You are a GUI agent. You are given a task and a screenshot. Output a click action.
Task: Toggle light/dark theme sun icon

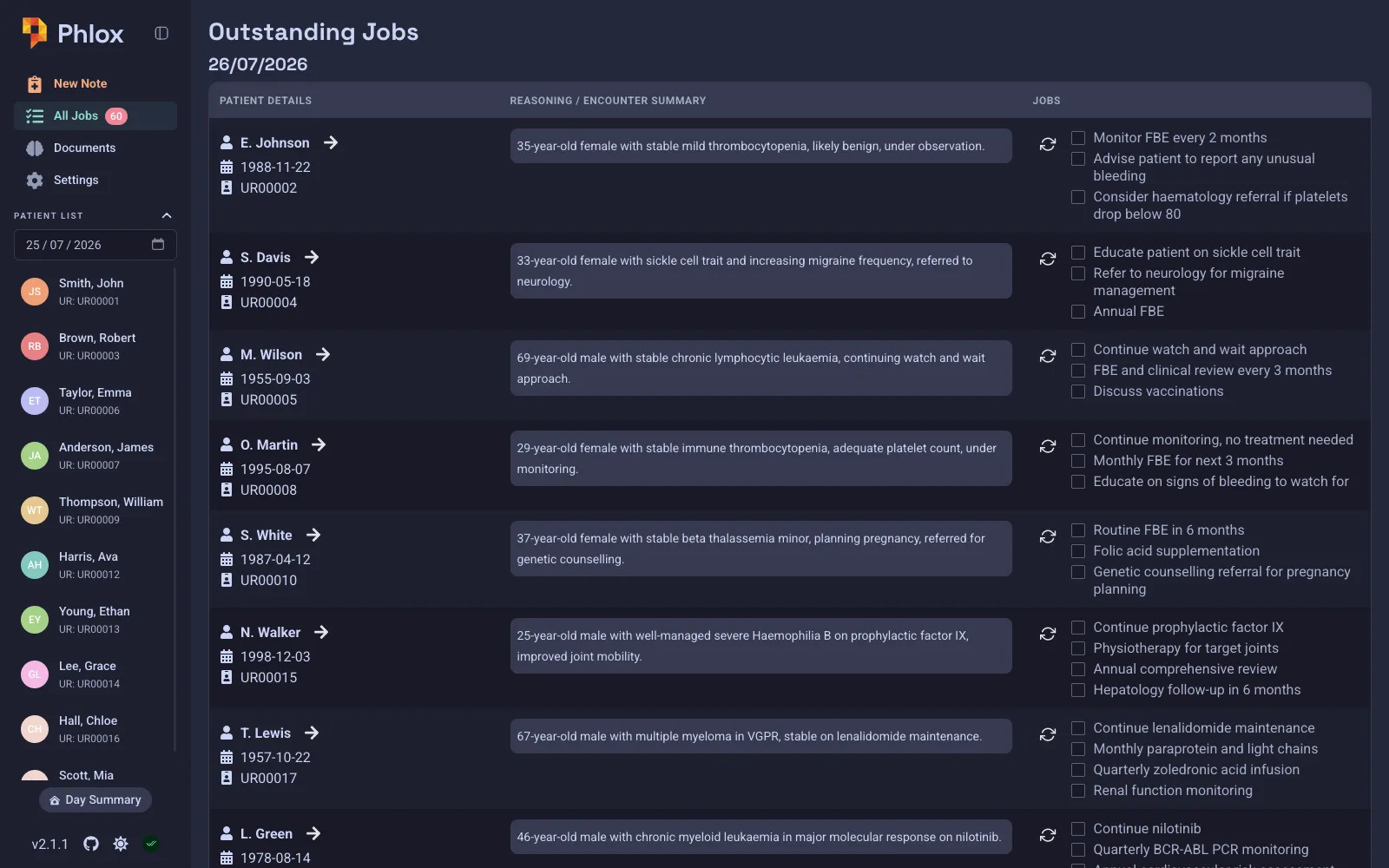click(x=121, y=844)
